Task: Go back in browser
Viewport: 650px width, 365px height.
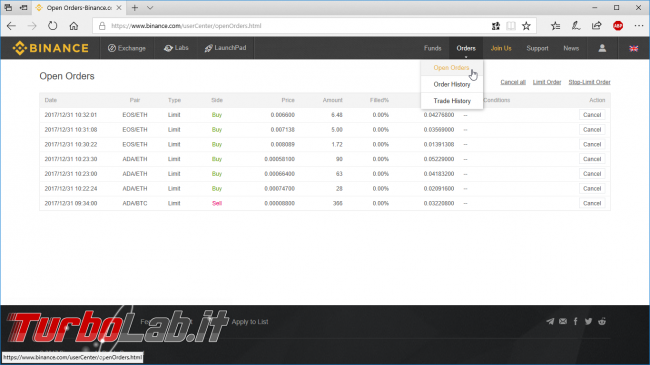Action: coord(11,26)
